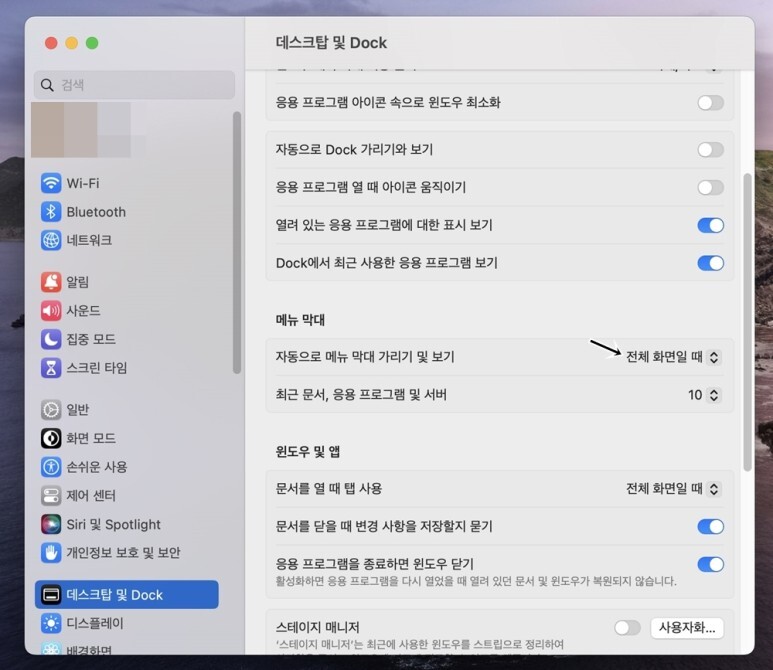The width and height of the screenshot is (773, 670).
Task: Click the 검색 search field
Action: (x=134, y=85)
